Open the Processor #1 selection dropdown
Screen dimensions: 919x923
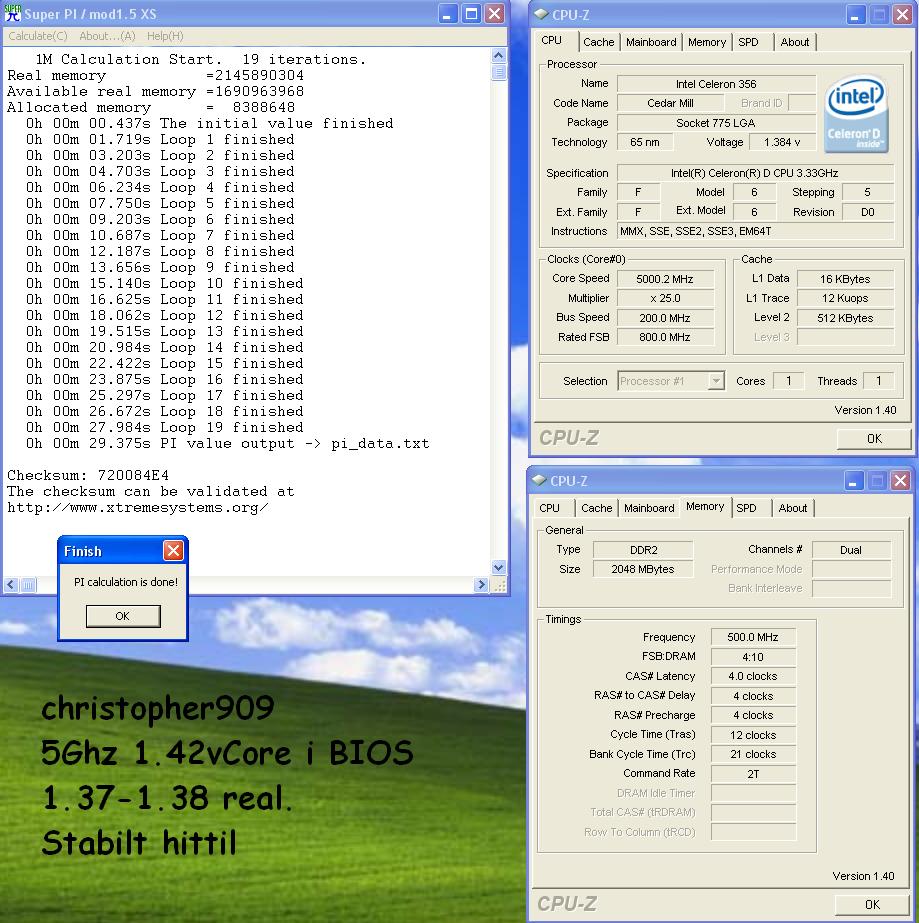715,381
